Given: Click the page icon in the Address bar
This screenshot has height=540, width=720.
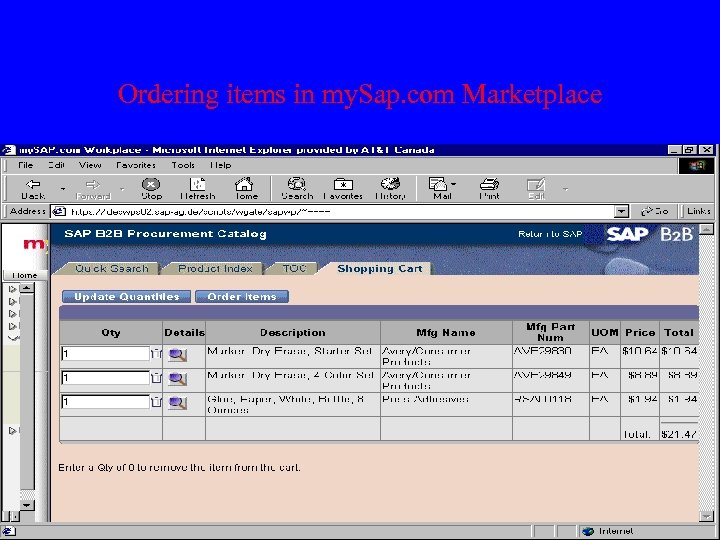Looking at the screenshot, I should point(59,211).
